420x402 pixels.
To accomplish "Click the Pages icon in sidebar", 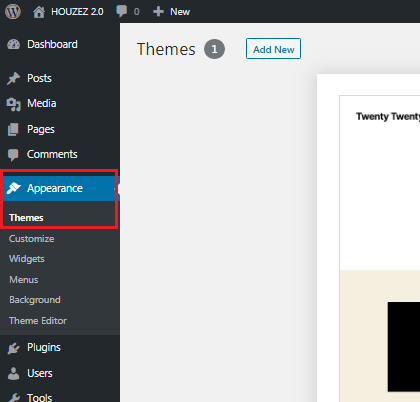I will tap(13, 130).
